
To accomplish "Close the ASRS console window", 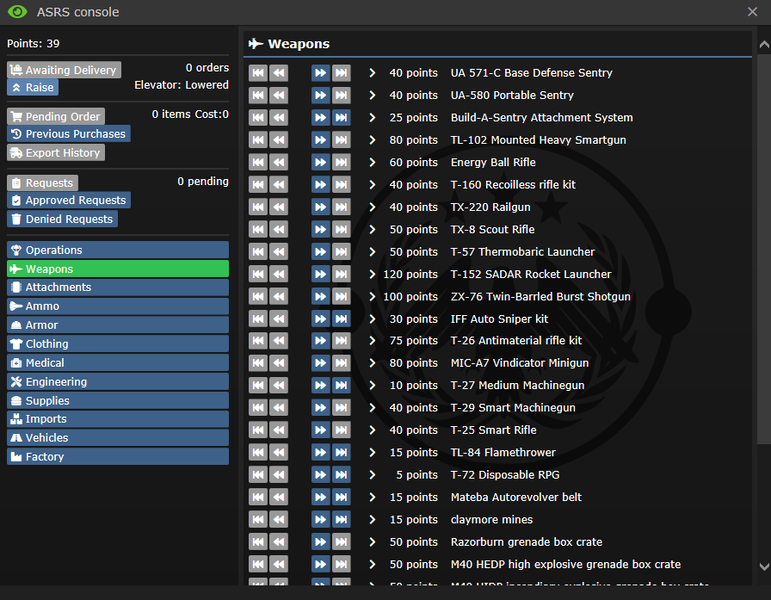I will (752, 12).
